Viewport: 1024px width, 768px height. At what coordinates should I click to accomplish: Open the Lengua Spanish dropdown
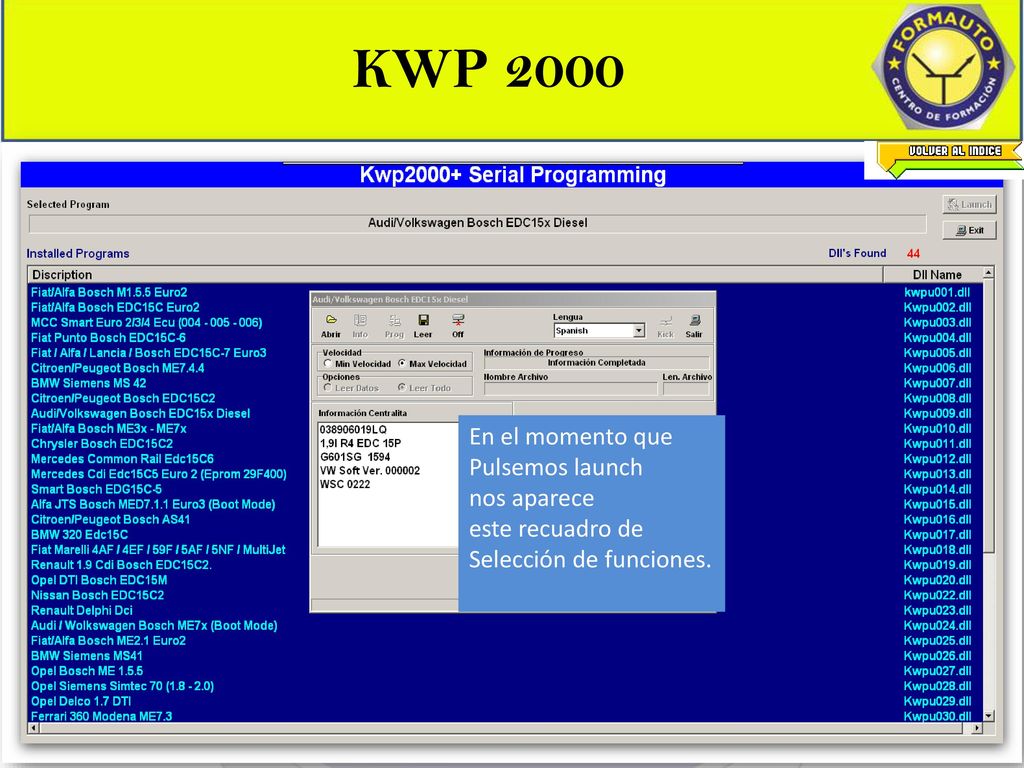point(639,330)
